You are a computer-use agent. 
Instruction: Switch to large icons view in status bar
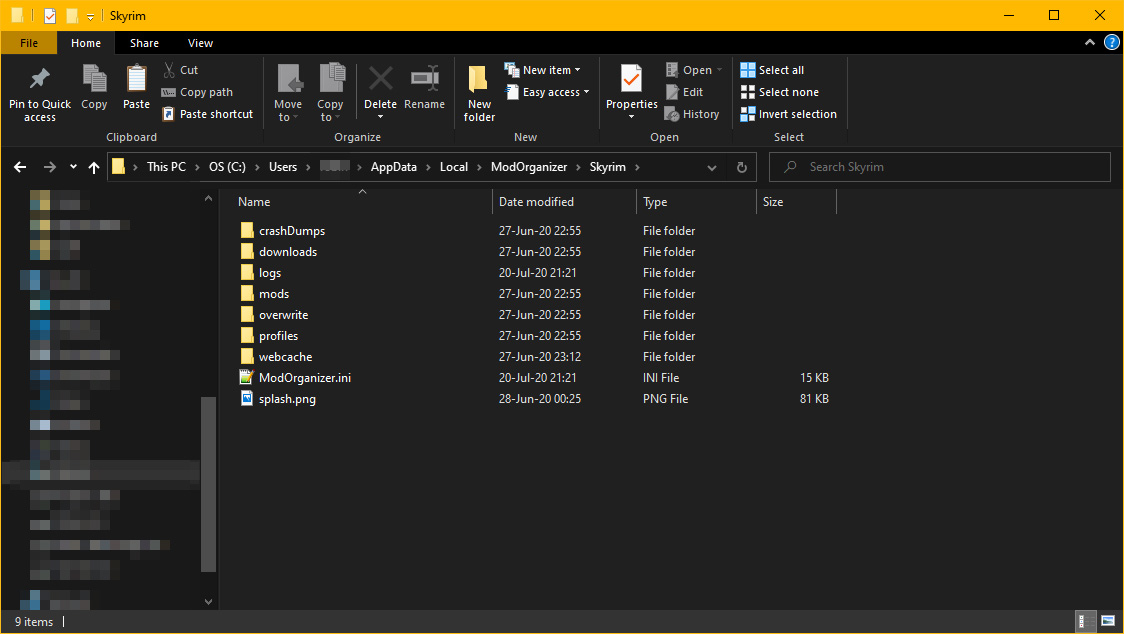coord(1107,622)
